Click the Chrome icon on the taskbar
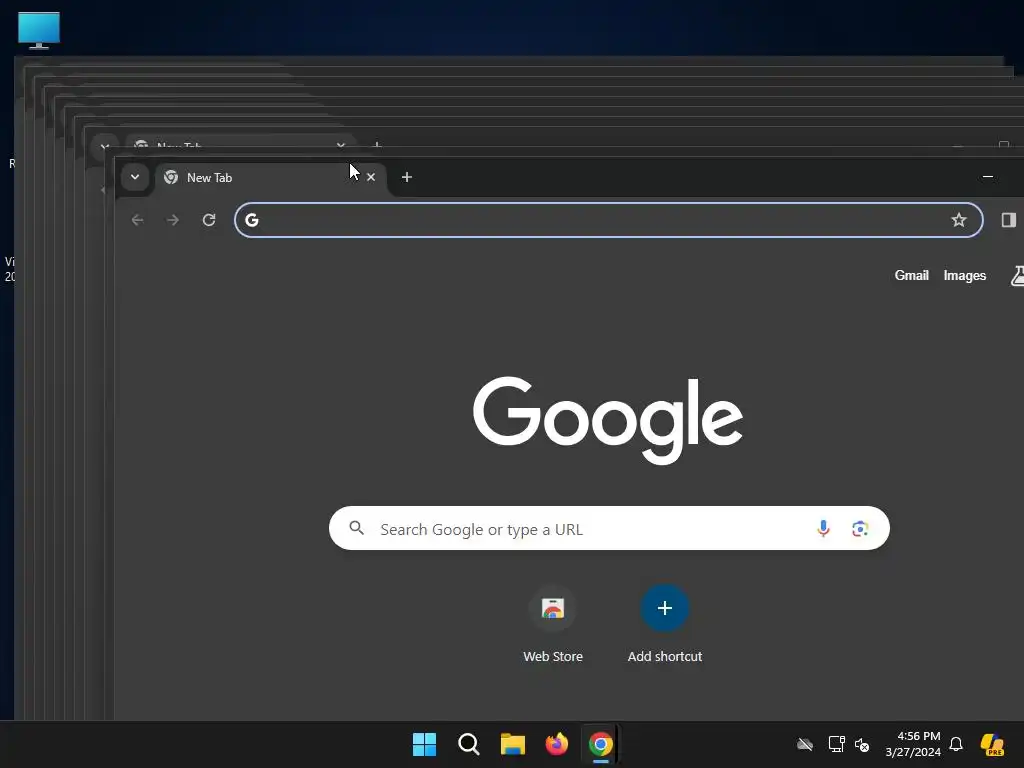1024x768 pixels. pyautogui.click(x=601, y=744)
